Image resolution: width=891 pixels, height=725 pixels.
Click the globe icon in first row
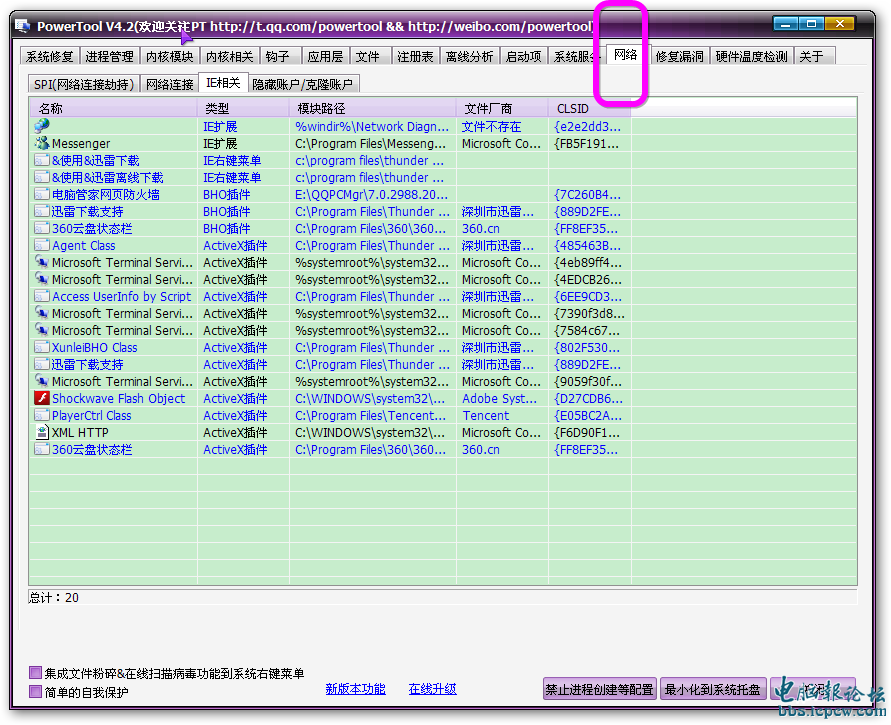[41, 126]
